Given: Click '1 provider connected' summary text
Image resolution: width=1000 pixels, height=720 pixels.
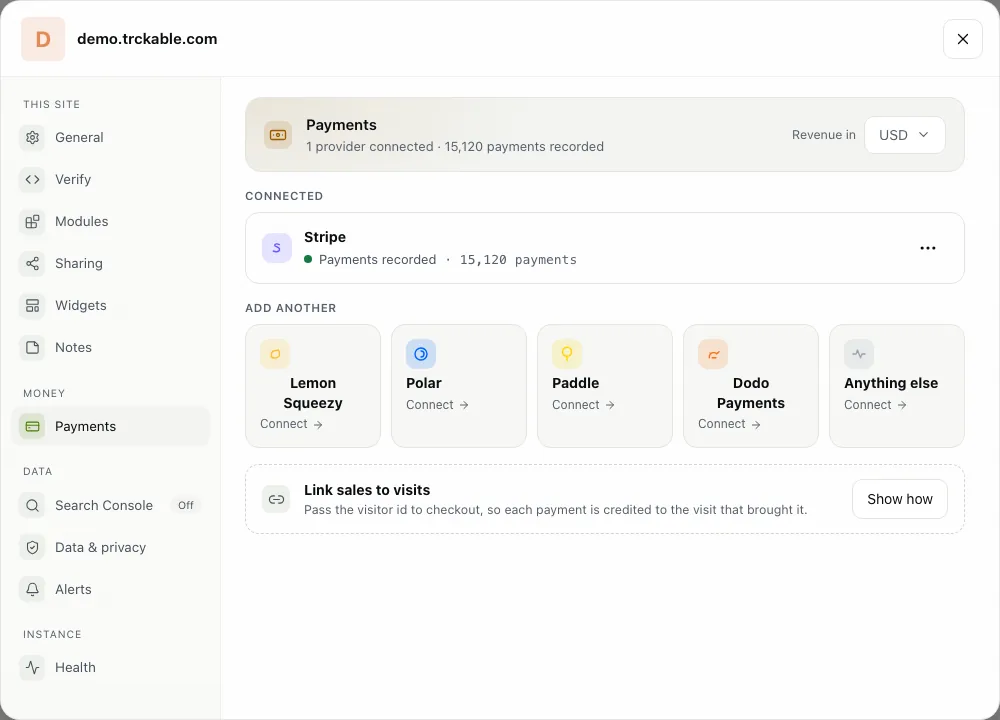Looking at the screenshot, I should [x=369, y=147].
